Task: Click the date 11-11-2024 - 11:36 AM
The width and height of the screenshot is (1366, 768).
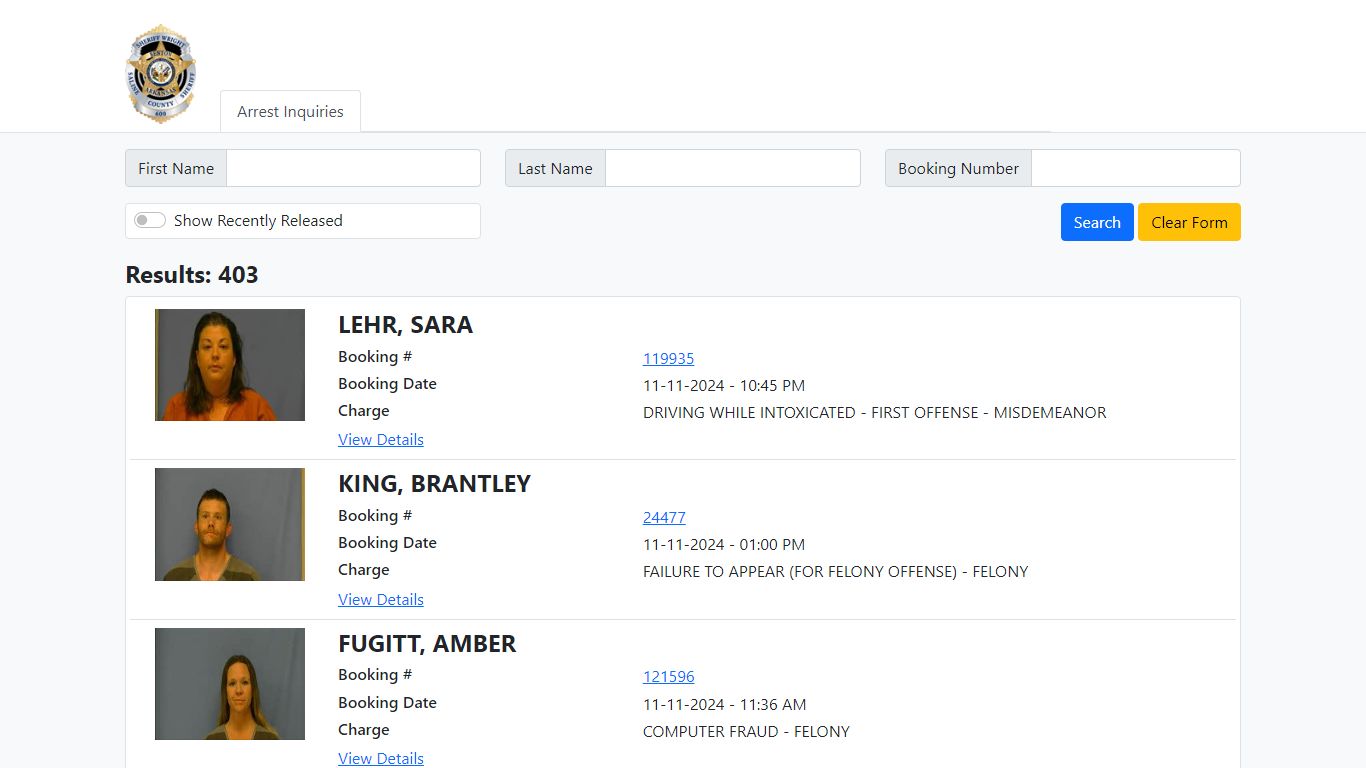Action: click(x=724, y=704)
